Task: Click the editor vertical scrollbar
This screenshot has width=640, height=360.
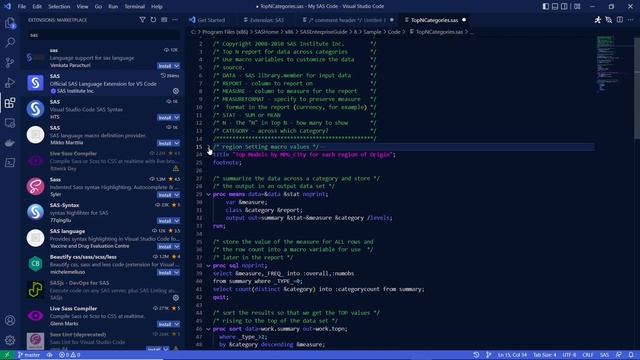Action: coord(637,88)
